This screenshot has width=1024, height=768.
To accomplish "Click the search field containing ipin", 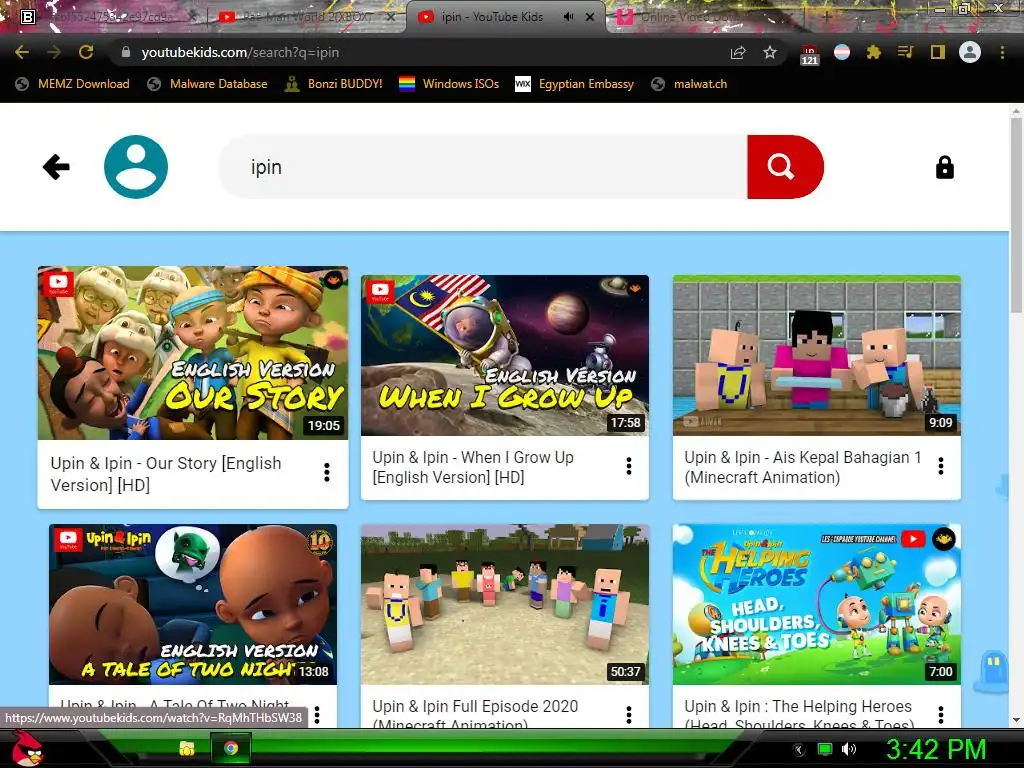I will click(x=483, y=167).
